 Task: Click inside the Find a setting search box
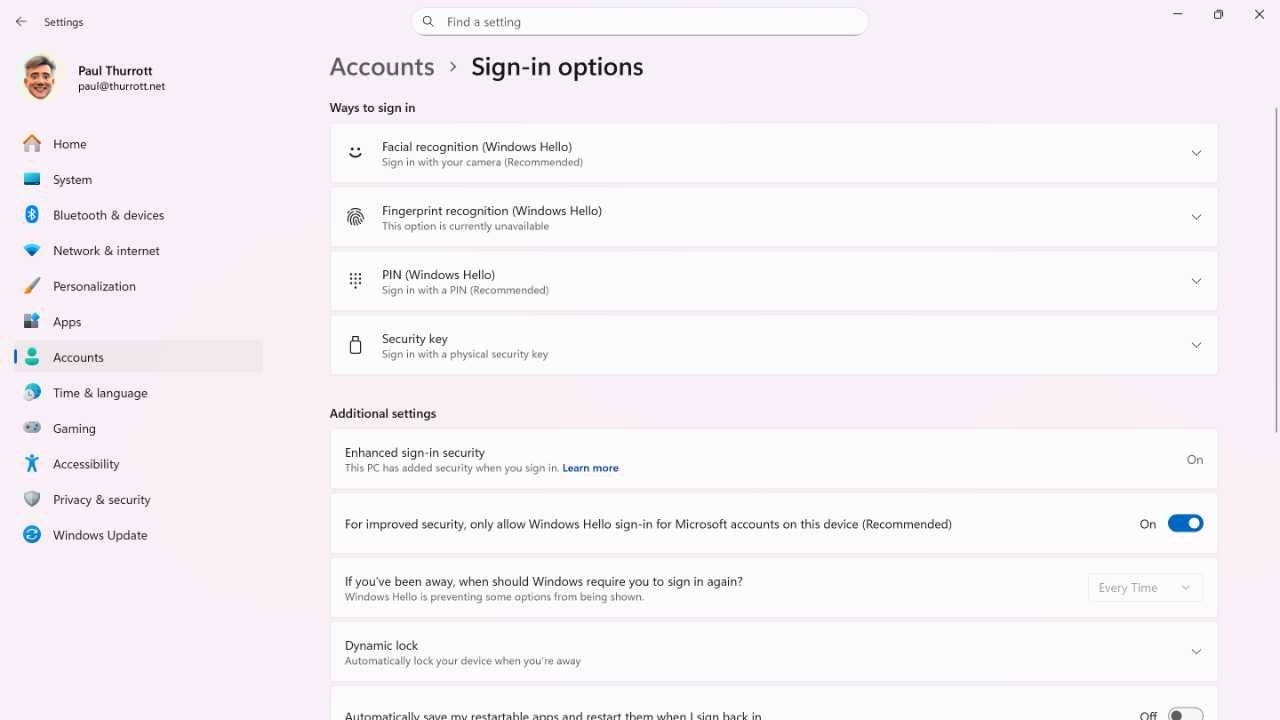640,21
